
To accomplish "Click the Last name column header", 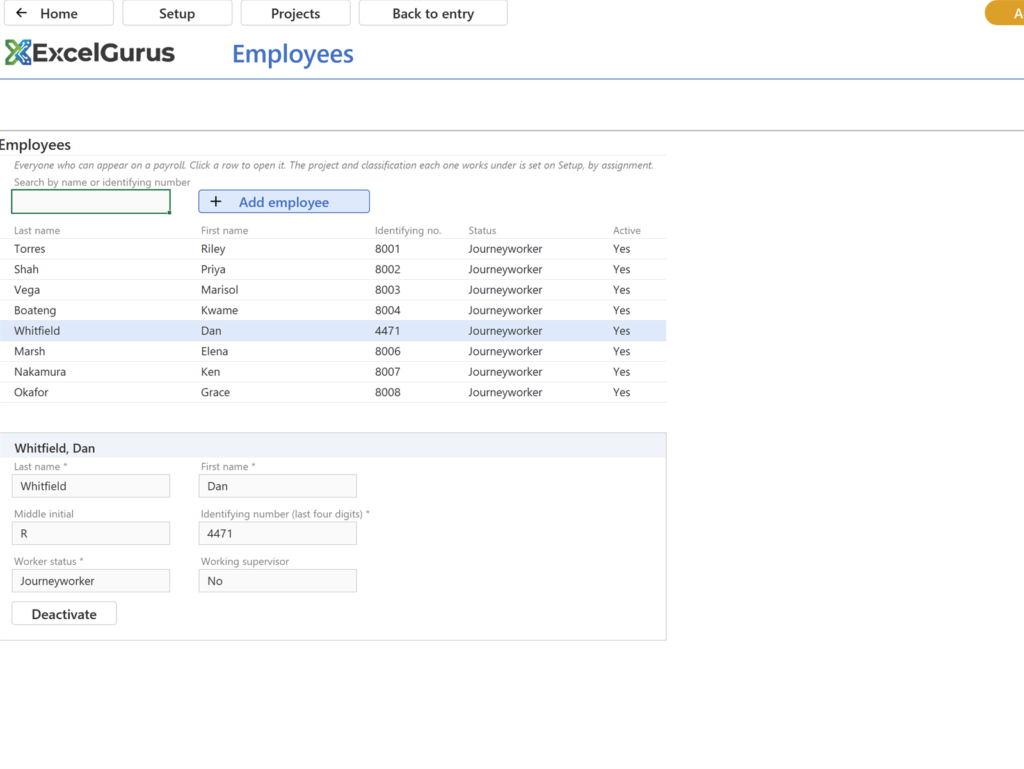I will [37, 230].
